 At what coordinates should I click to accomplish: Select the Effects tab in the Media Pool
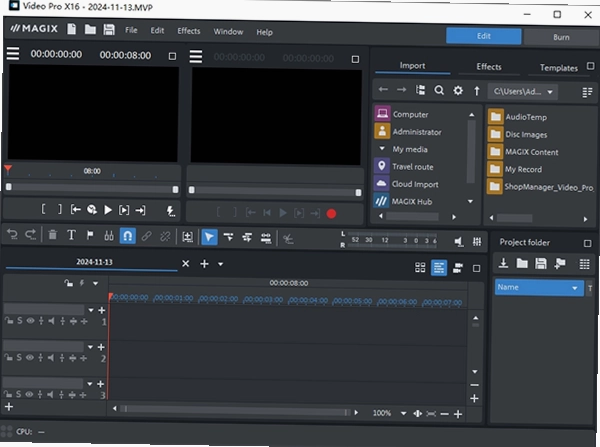pyautogui.click(x=489, y=67)
